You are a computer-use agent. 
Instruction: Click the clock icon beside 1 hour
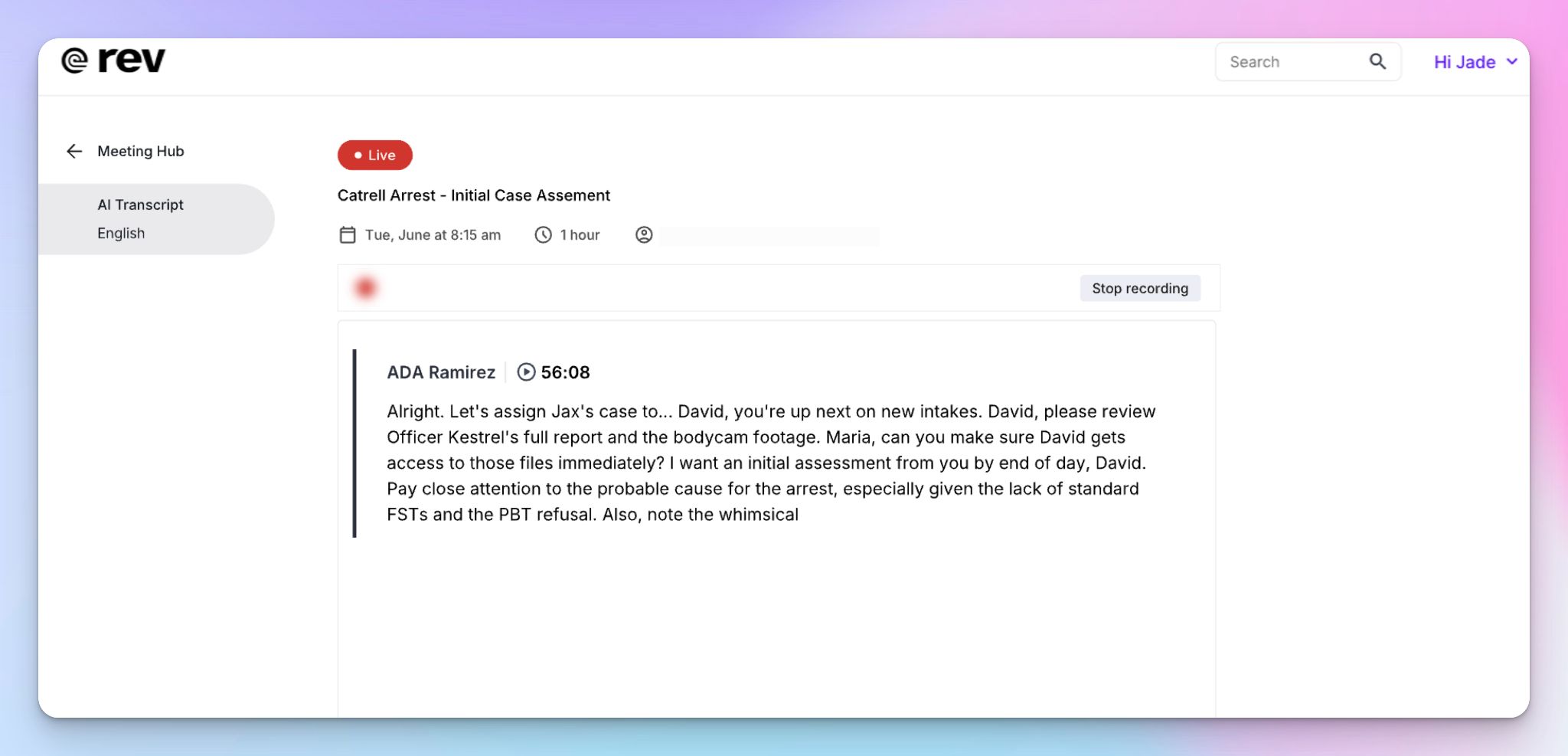coord(543,235)
